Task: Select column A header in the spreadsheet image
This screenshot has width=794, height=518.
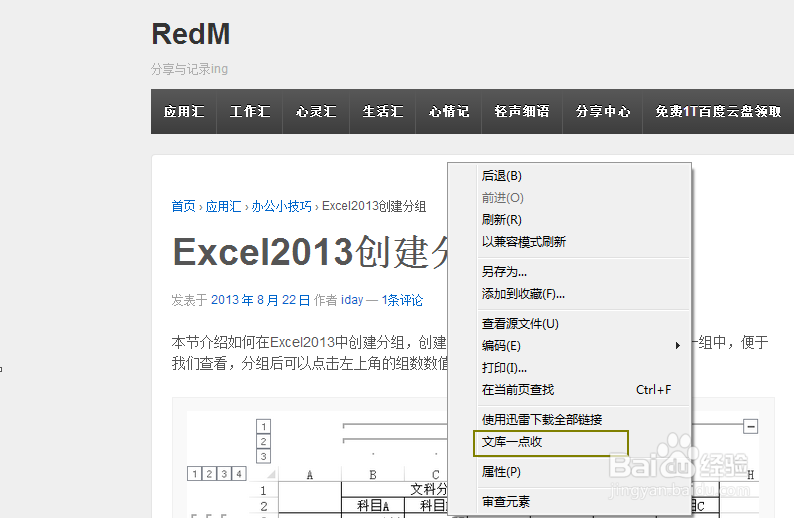Action: 309,475
